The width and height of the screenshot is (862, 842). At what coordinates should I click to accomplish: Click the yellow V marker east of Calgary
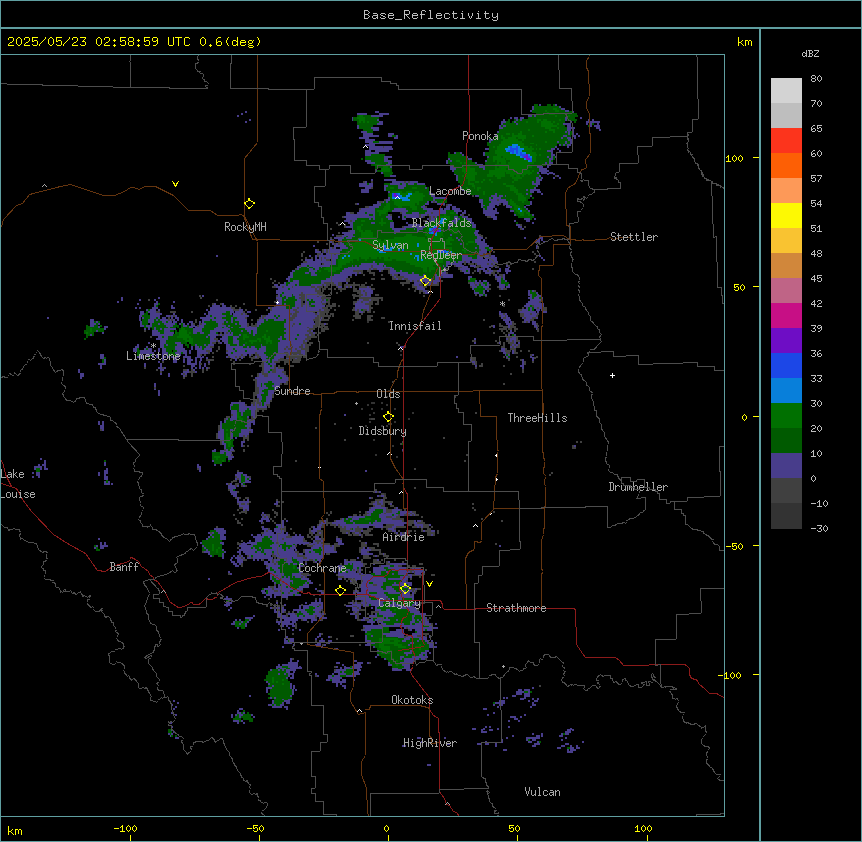(x=429, y=584)
